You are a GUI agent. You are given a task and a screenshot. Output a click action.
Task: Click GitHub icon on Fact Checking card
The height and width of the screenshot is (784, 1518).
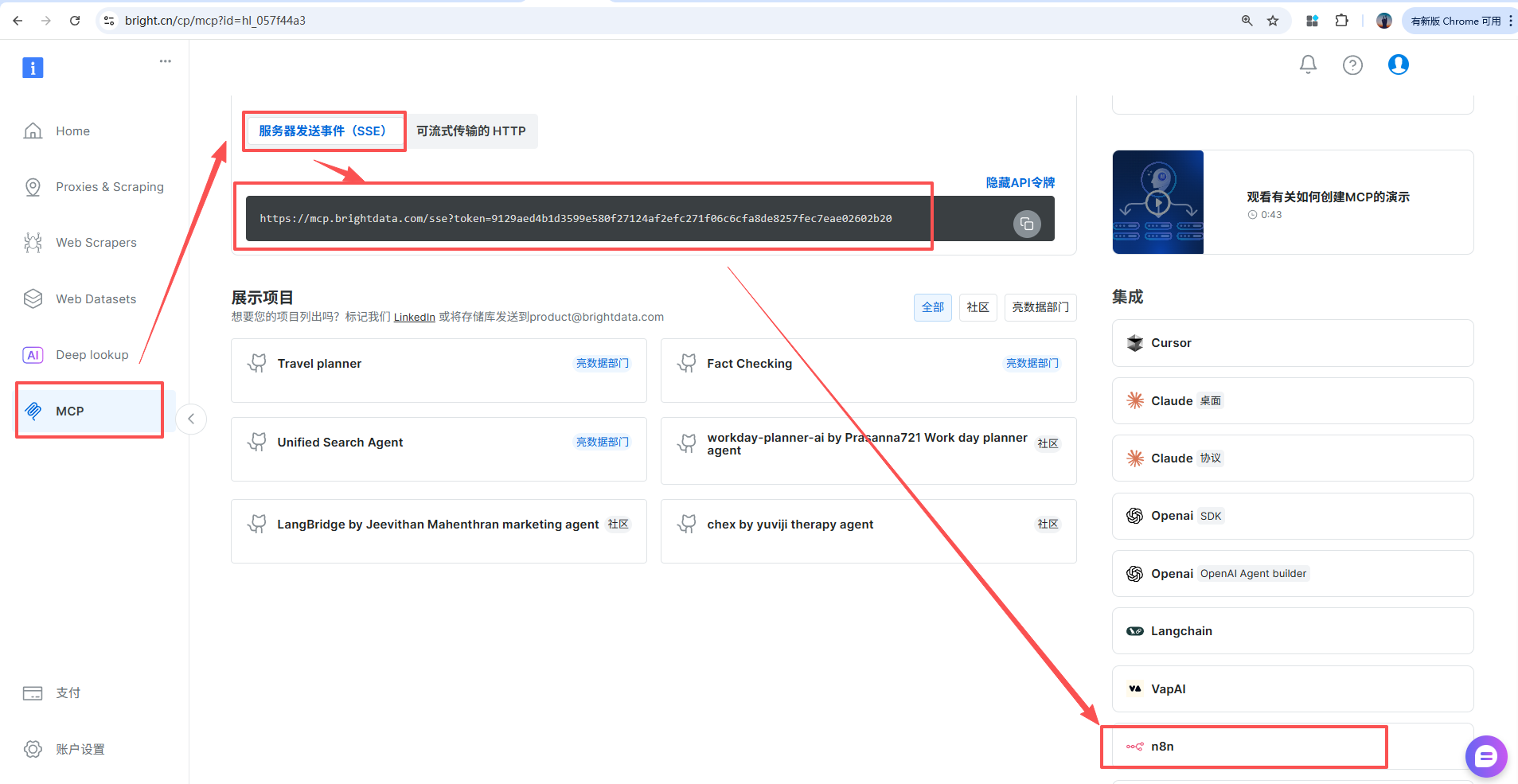click(687, 364)
